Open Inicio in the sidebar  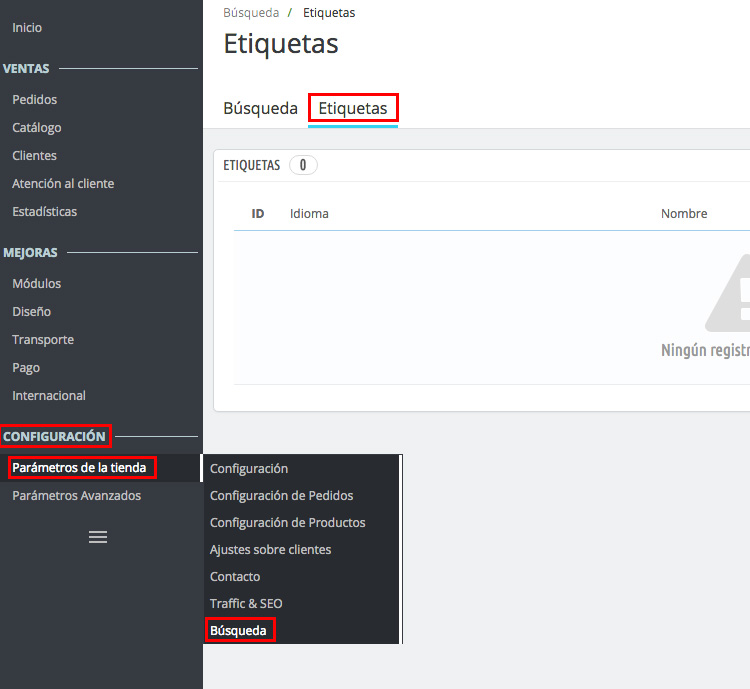pyautogui.click(x=27, y=28)
